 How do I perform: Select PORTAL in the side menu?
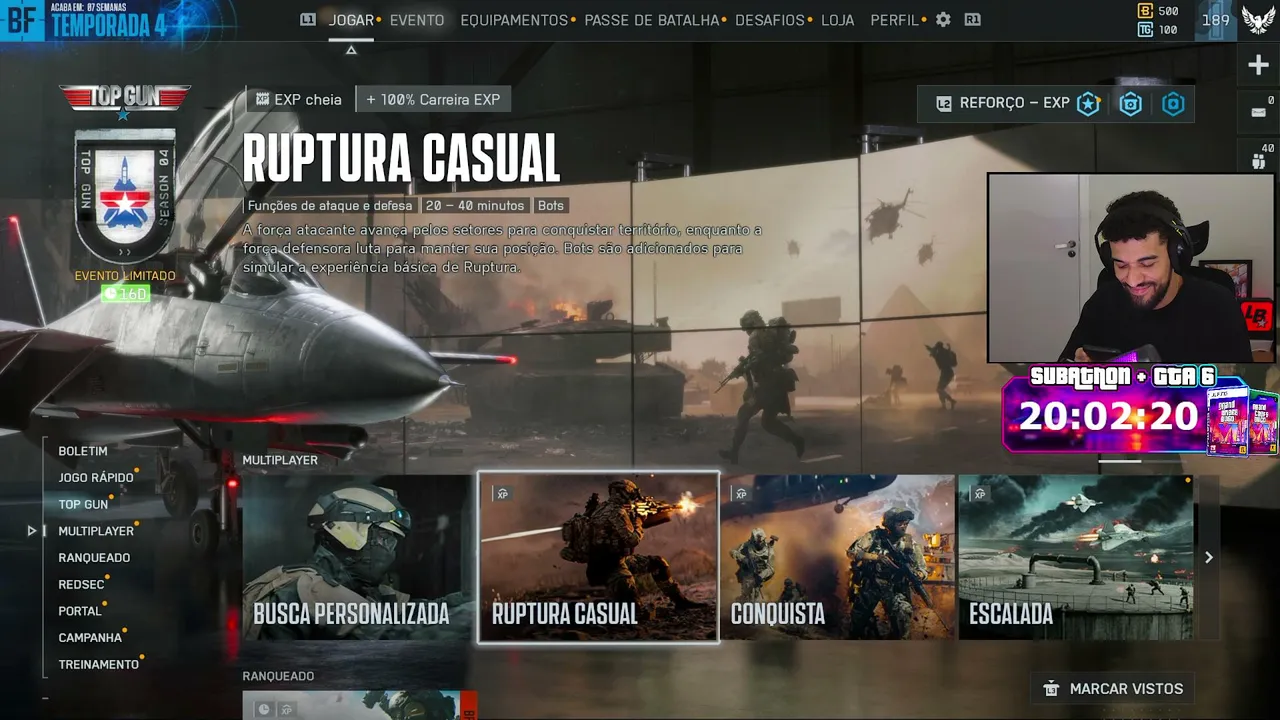tap(80, 611)
